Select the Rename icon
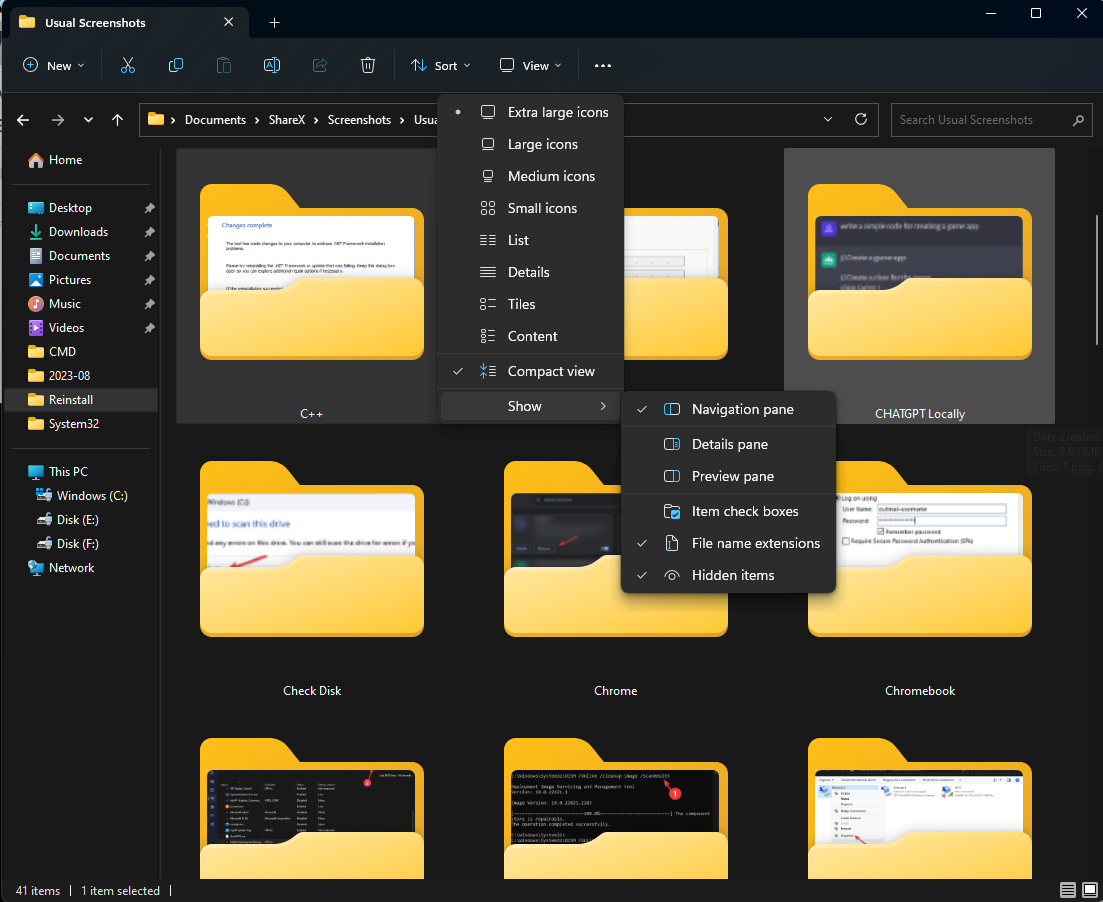The image size is (1103, 902). tap(271, 65)
